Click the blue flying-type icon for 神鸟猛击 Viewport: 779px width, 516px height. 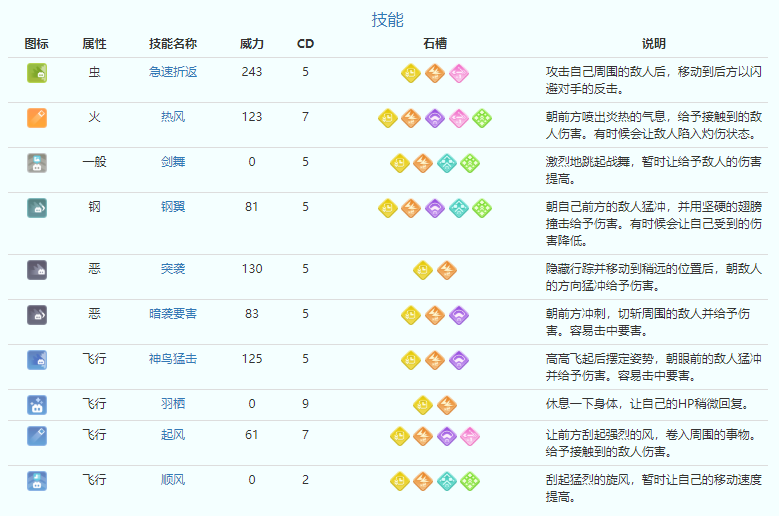pyautogui.click(x=37, y=360)
